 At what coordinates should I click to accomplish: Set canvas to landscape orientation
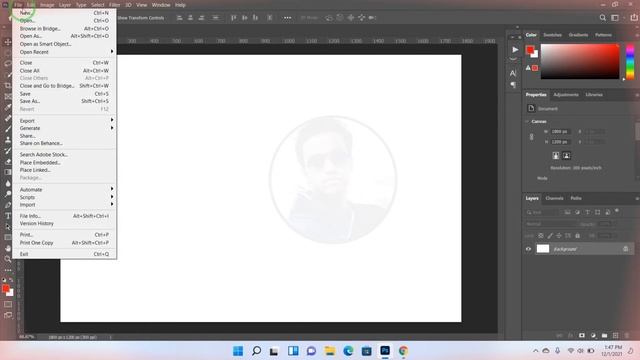point(567,156)
